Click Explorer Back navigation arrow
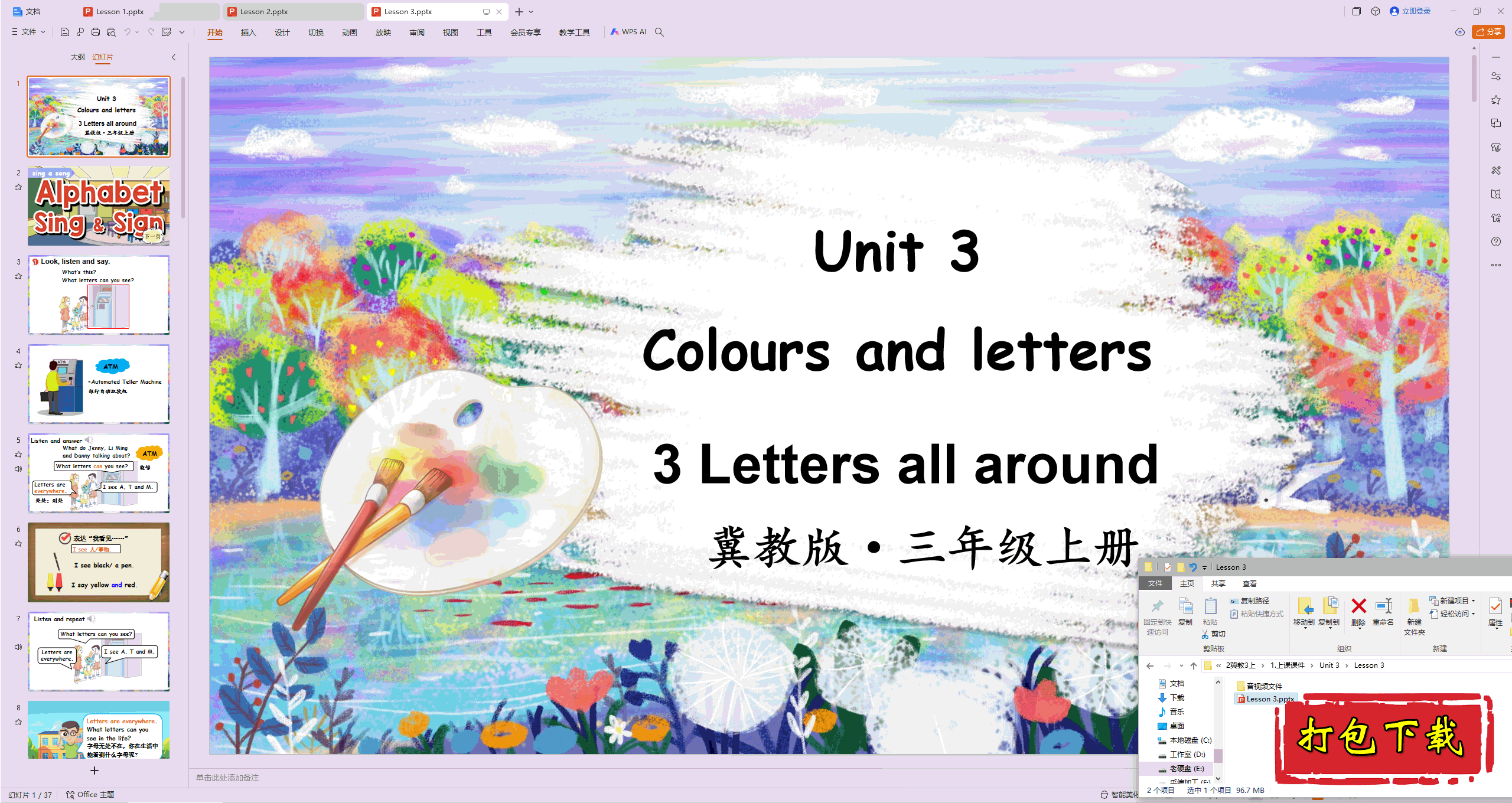The height and width of the screenshot is (803, 1512). click(1150, 665)
